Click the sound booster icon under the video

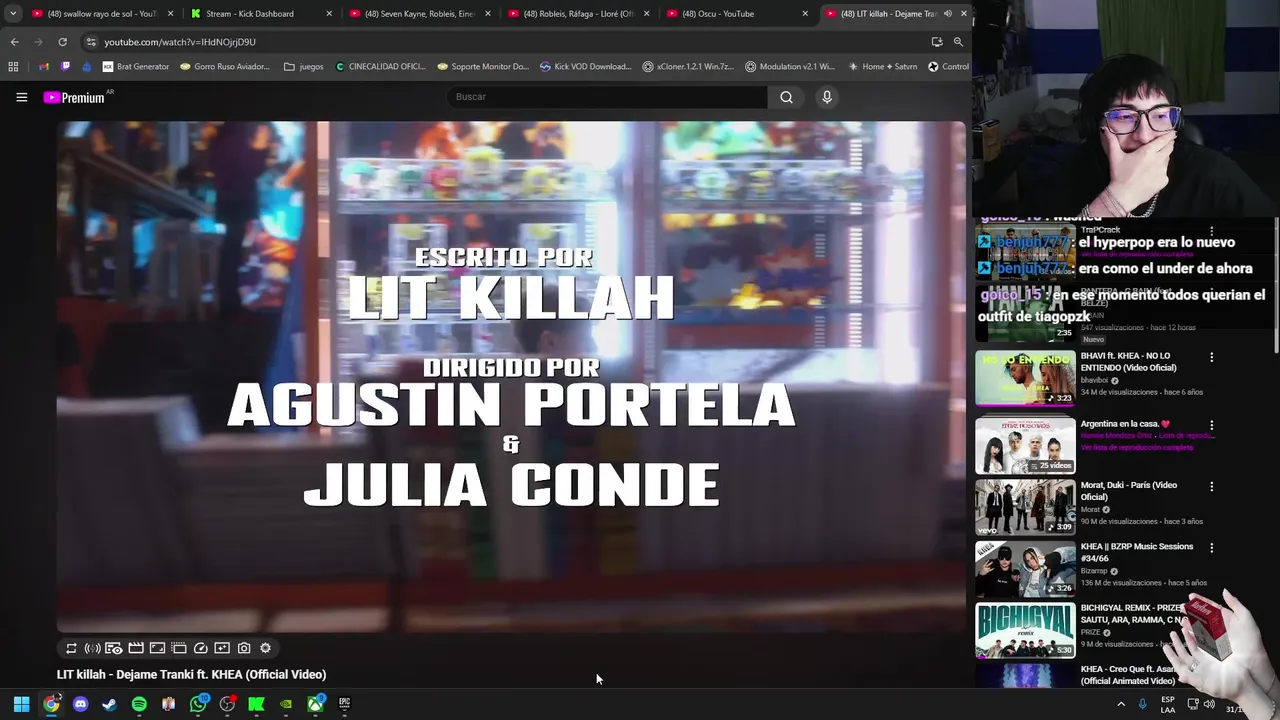tap(92, 648)
